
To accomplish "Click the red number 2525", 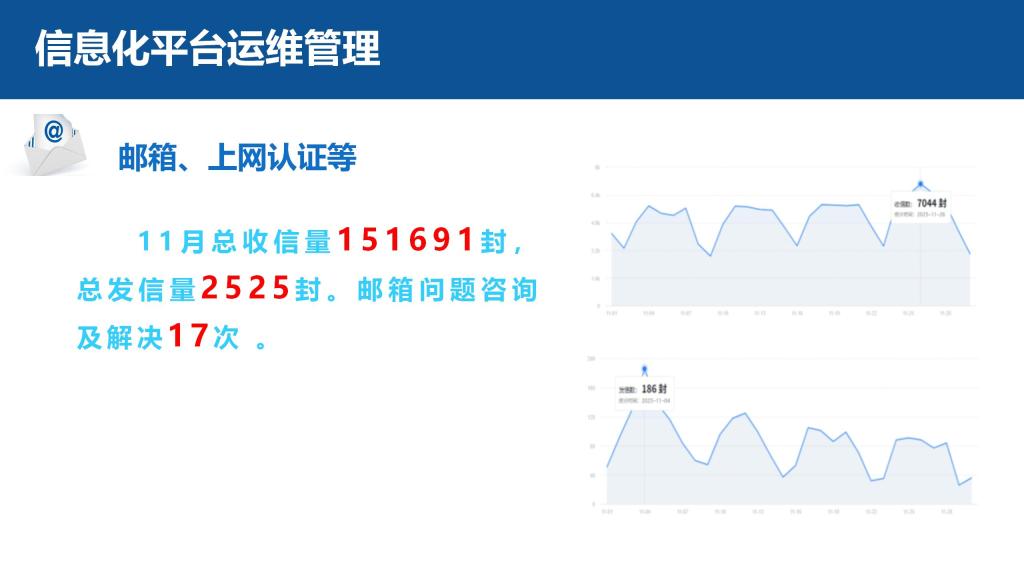I will [x=246, y=289].
